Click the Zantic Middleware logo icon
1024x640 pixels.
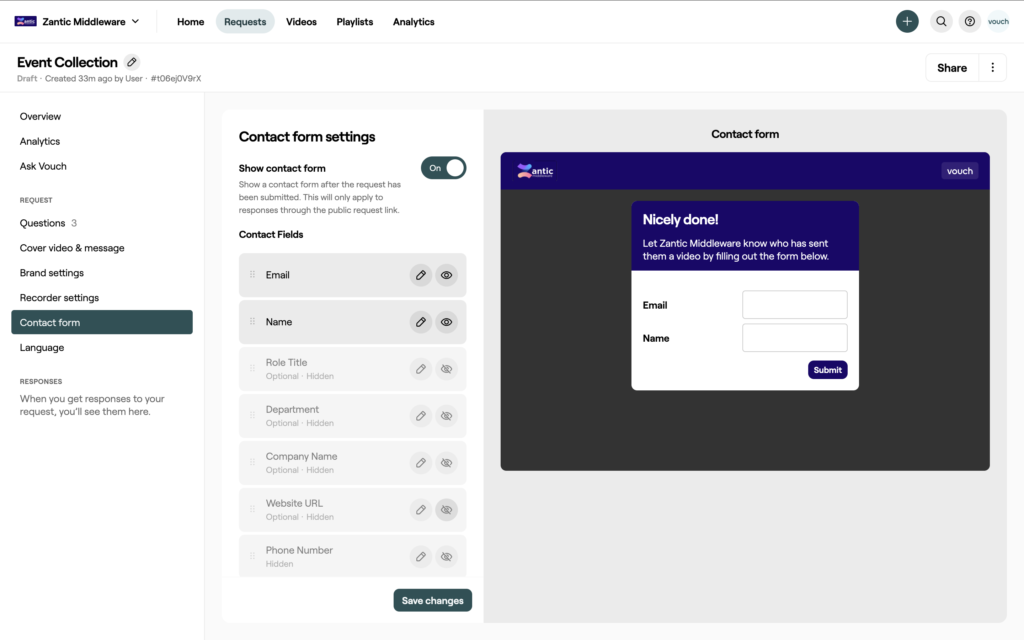[x=25, y=22]
